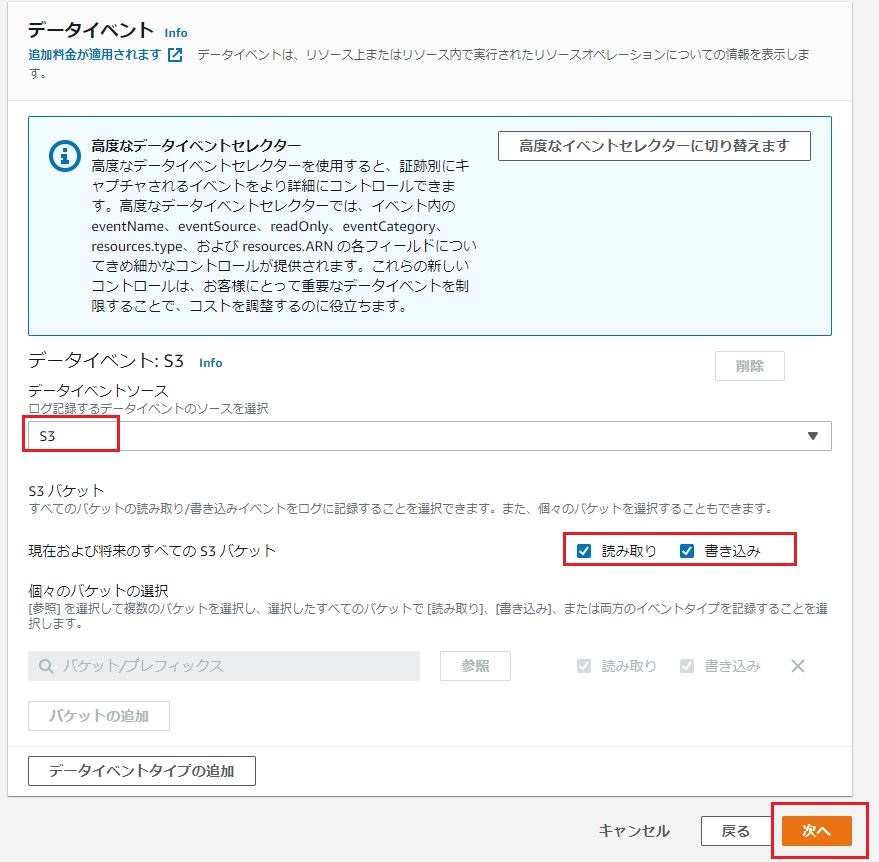This screenshot has height=862, width=879.
Task: Click データイベントソース label
Action: pyautogui.click(x=98, y=391)
